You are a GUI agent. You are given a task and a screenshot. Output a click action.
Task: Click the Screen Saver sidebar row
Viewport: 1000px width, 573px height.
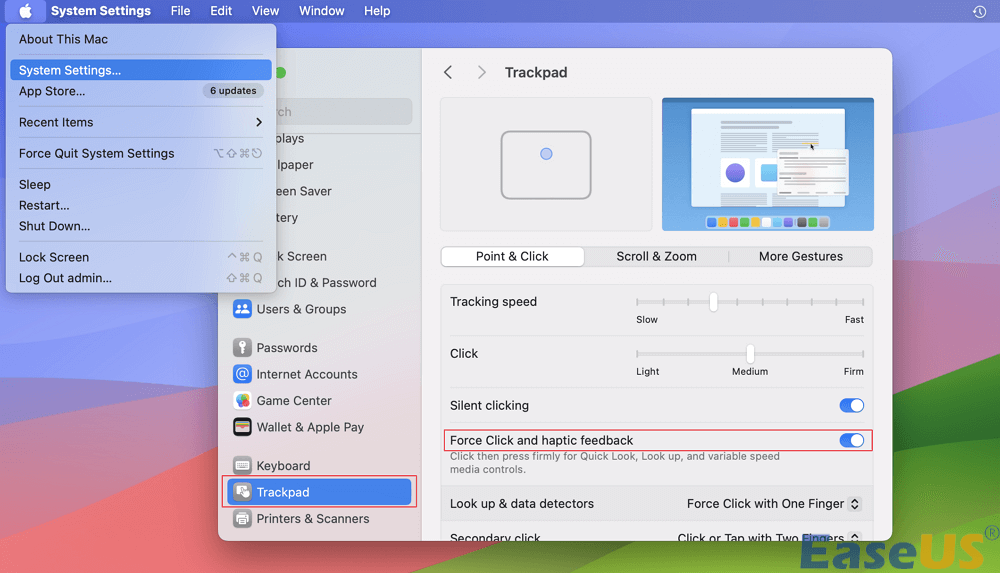click(x=344, y=191)
